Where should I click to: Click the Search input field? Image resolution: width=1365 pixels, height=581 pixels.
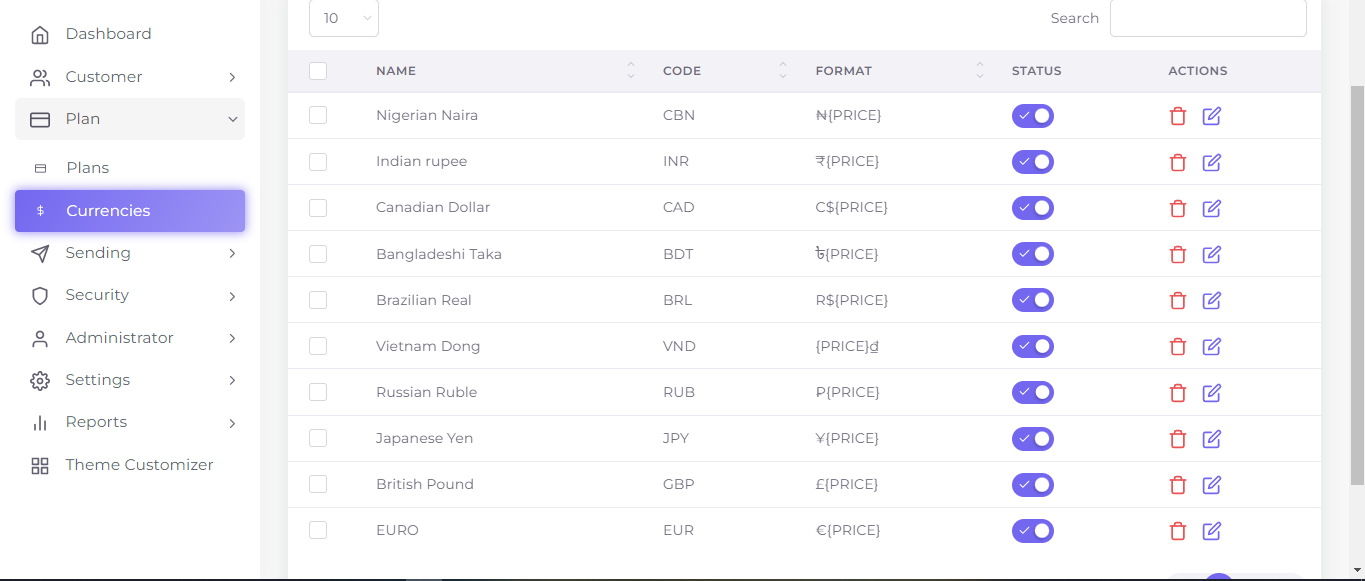click(x=1207, y=18)
